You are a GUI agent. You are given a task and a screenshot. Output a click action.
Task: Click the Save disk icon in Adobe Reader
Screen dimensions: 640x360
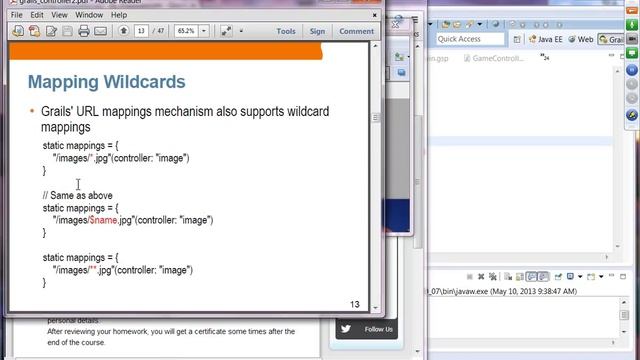(67, 31)
